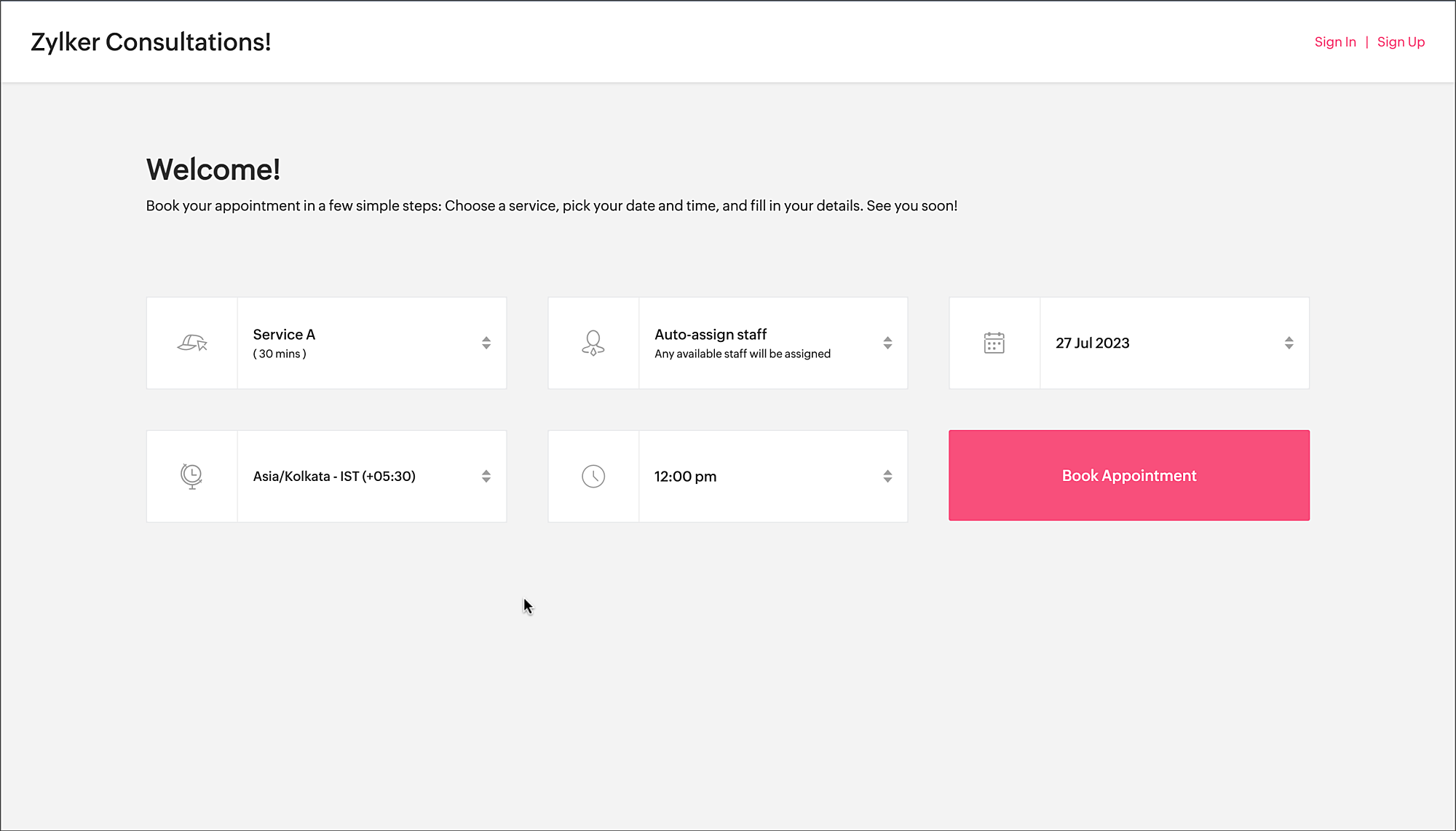Click the staff person icon
The width and height of the screenshot is (1456, 831).
point(593,343)
